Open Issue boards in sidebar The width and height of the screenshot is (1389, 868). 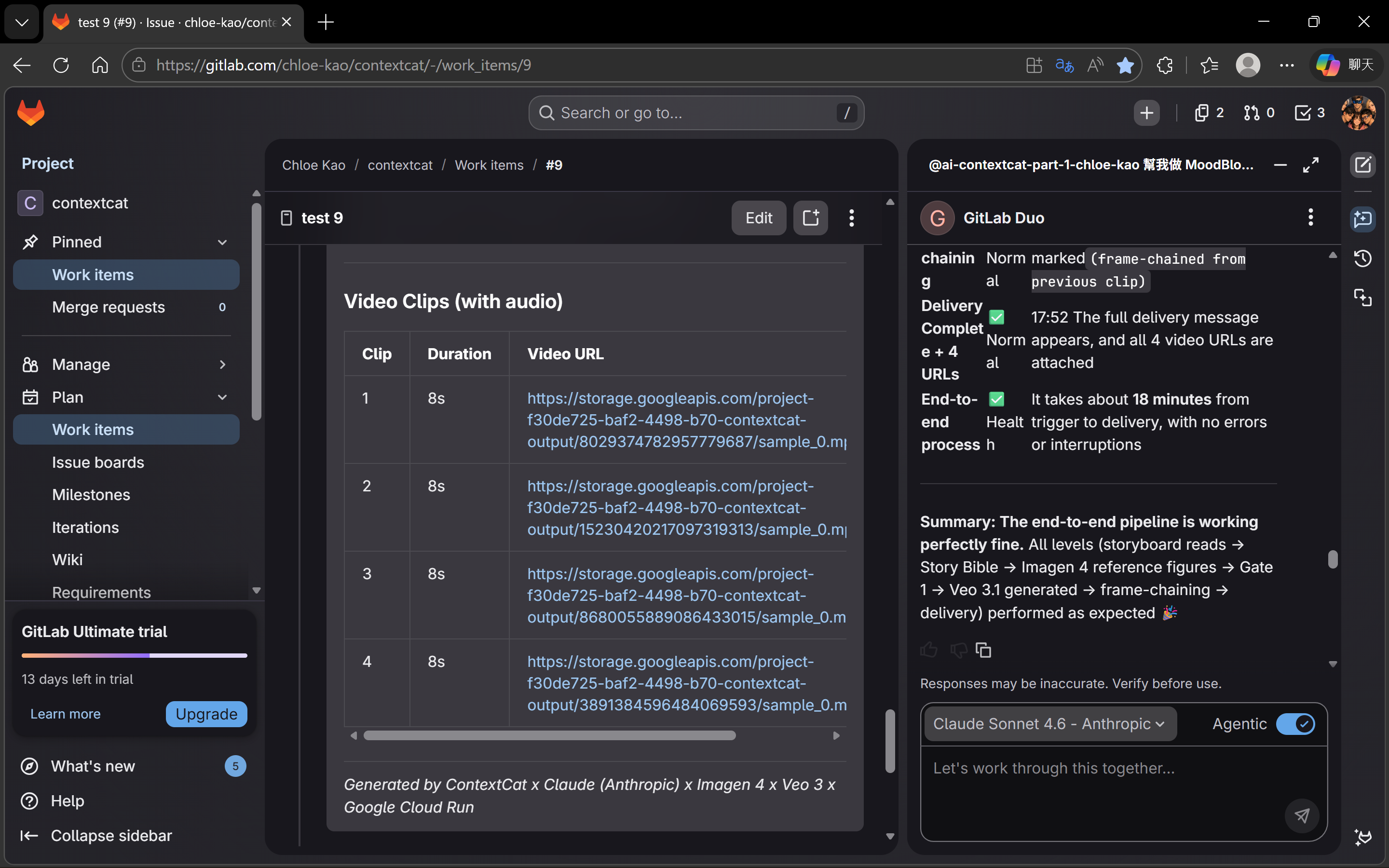(98, 462)
